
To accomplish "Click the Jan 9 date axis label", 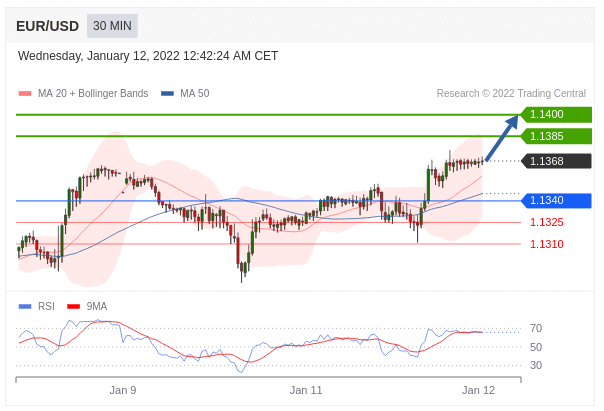I will [123, 391].
